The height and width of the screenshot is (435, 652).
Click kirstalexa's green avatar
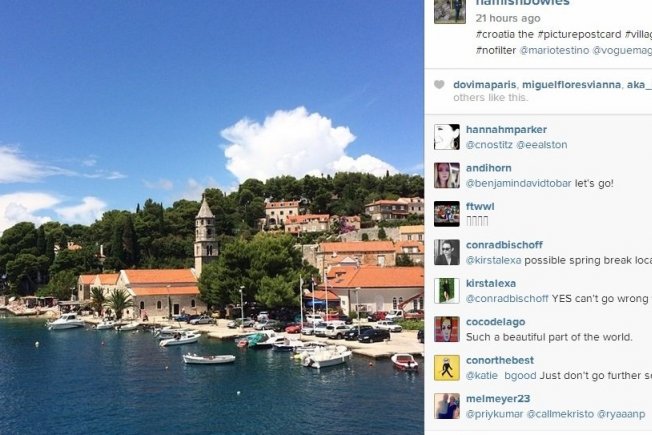click(447, 291)
